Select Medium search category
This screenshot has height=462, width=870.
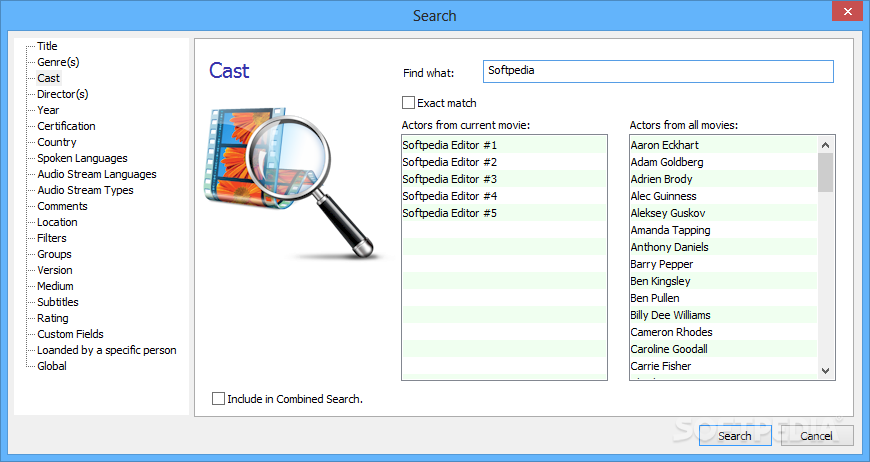pos(55,286)
